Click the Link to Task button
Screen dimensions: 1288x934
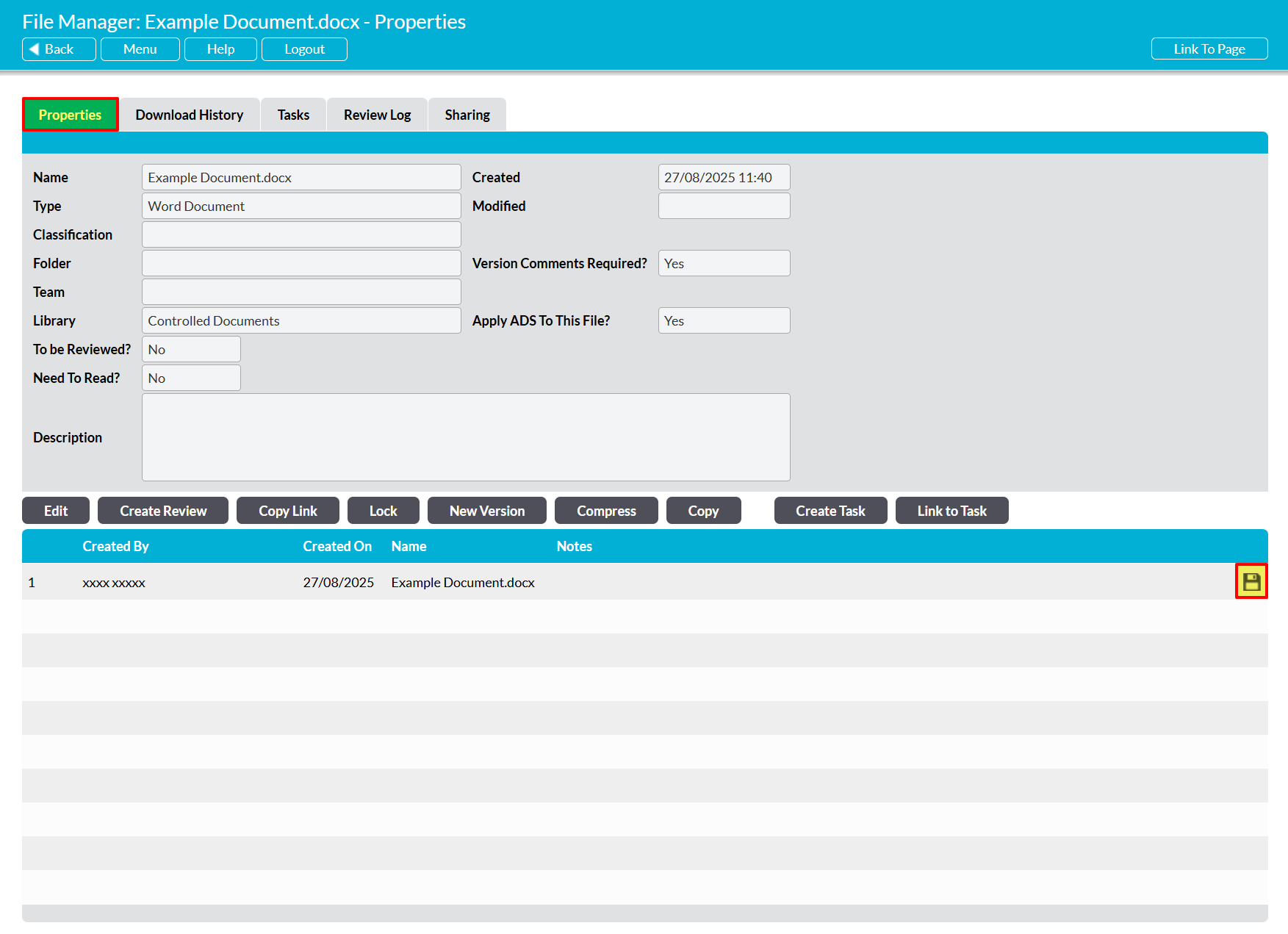[x=951, y=511]
